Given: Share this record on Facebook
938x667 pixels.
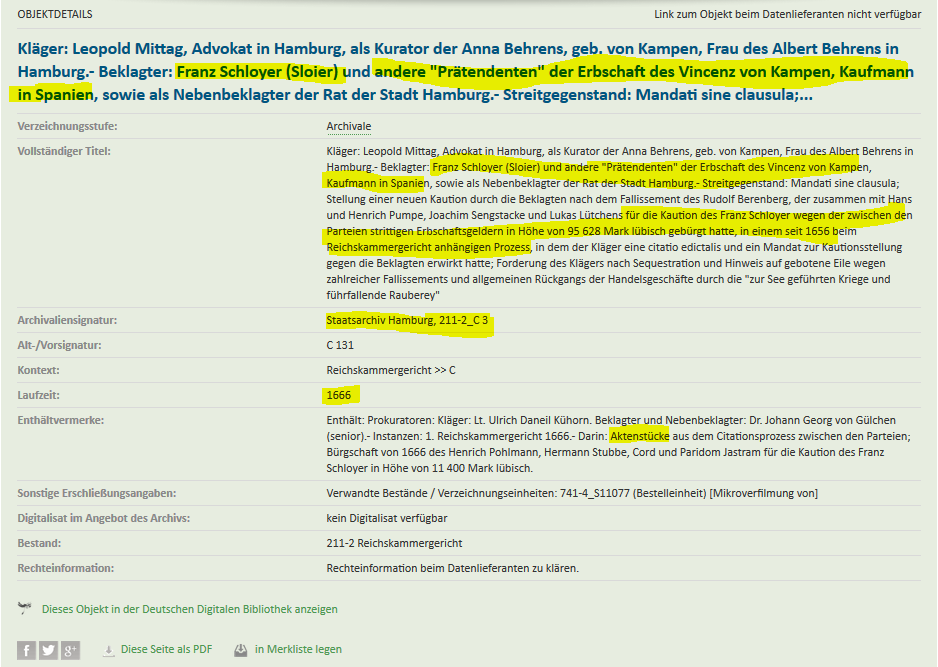Looking at the screenshot, I should (x=27, y=650).
